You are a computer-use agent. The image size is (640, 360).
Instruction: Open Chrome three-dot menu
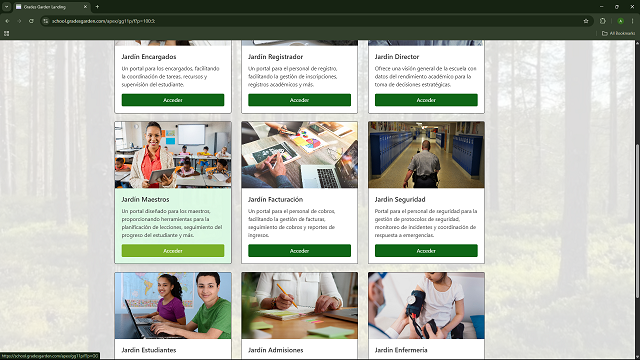(633, 21)
